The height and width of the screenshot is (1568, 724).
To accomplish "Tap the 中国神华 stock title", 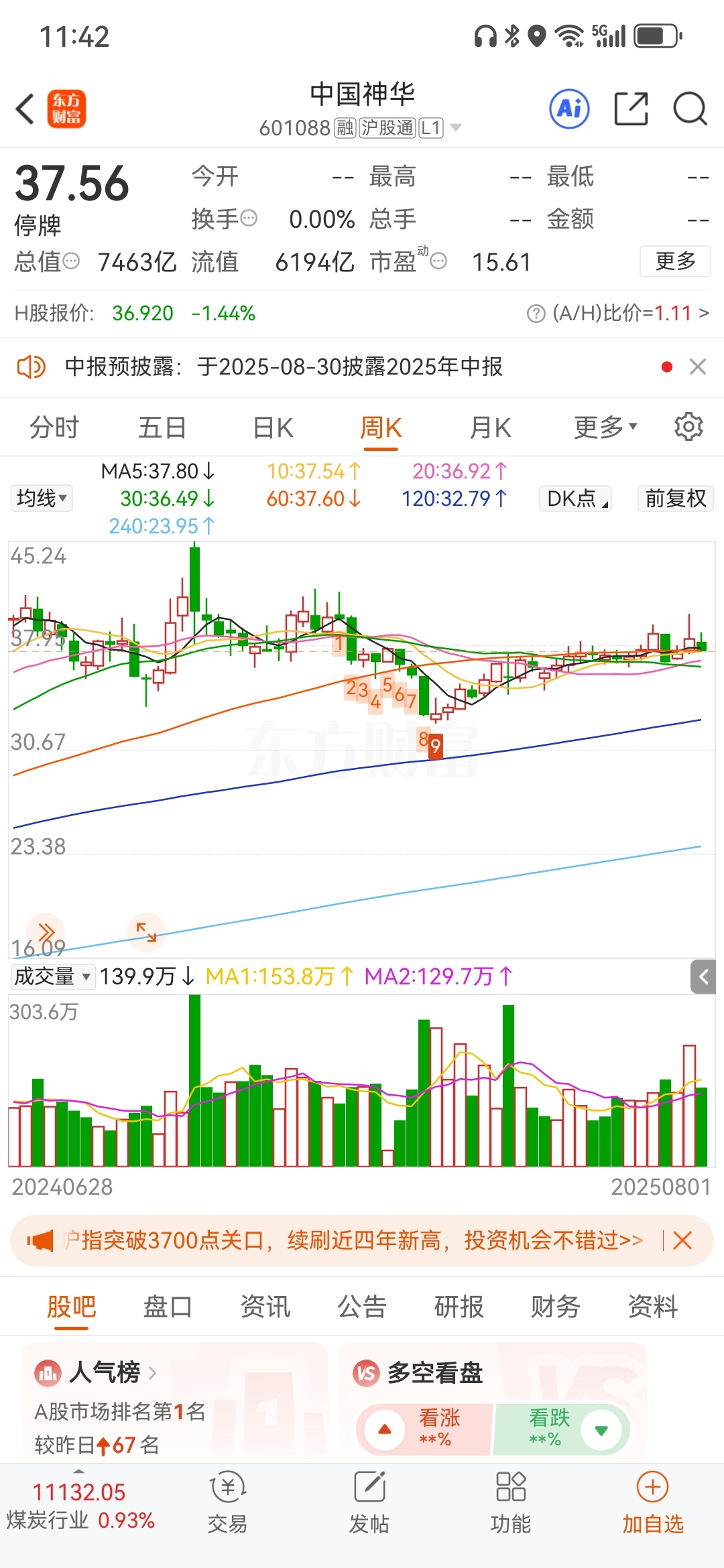I will point(362,94).
